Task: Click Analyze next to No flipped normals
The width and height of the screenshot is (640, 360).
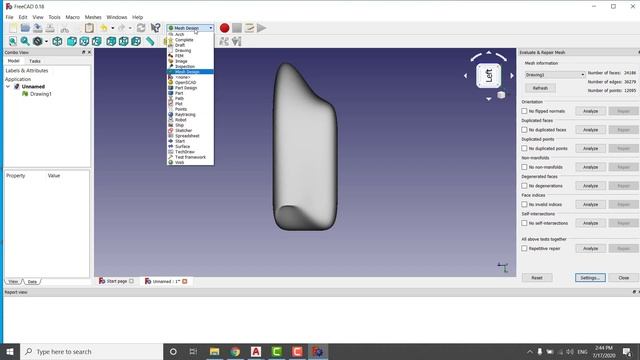Action: click(x=590, y=111)
